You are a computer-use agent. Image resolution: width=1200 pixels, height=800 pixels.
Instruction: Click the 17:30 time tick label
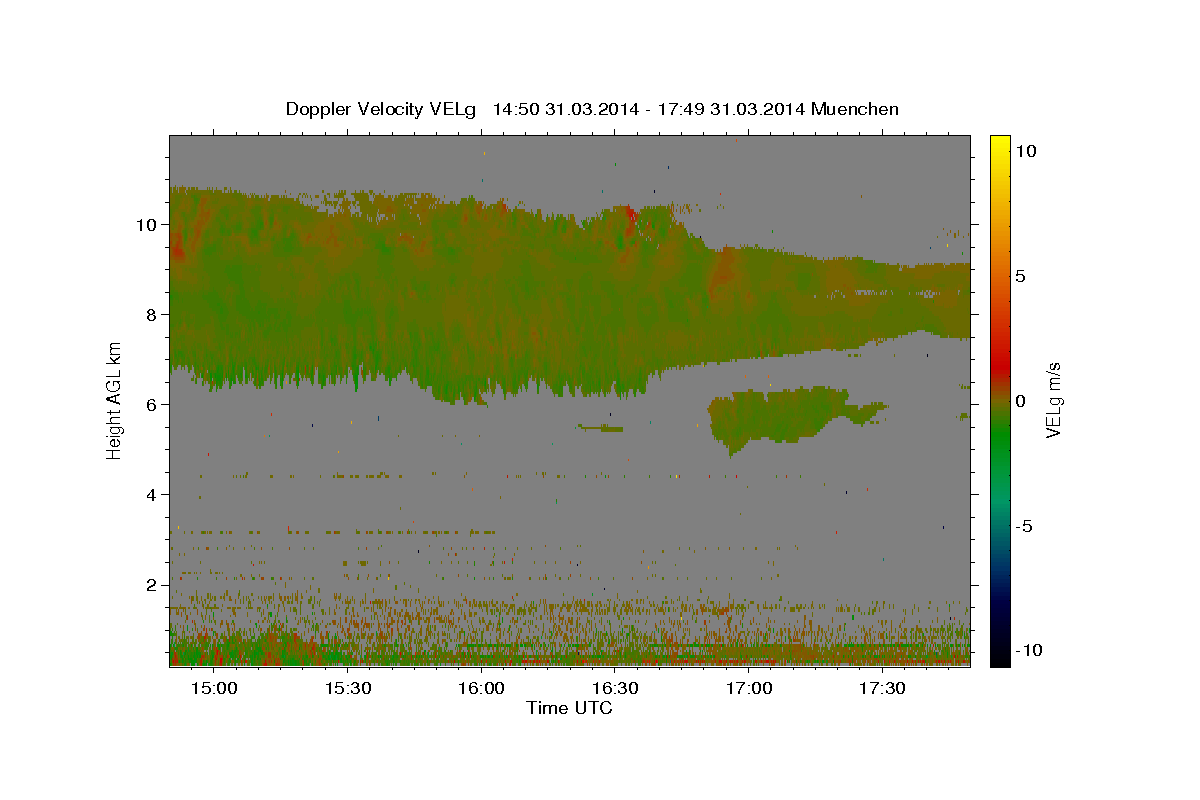882,688
